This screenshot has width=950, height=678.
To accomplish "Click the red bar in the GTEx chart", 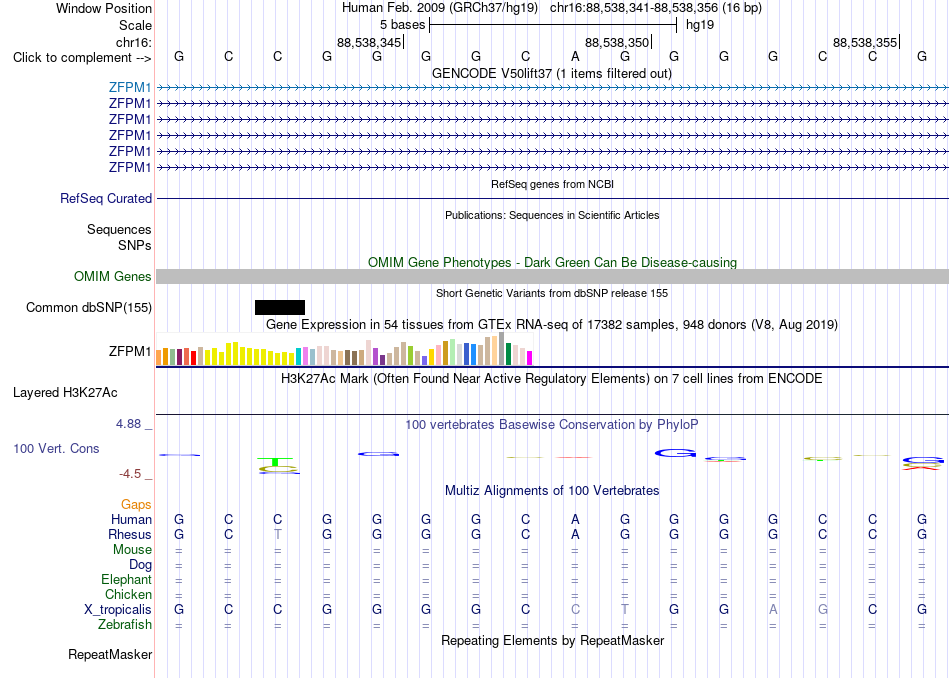I will [x=193, y=357].
